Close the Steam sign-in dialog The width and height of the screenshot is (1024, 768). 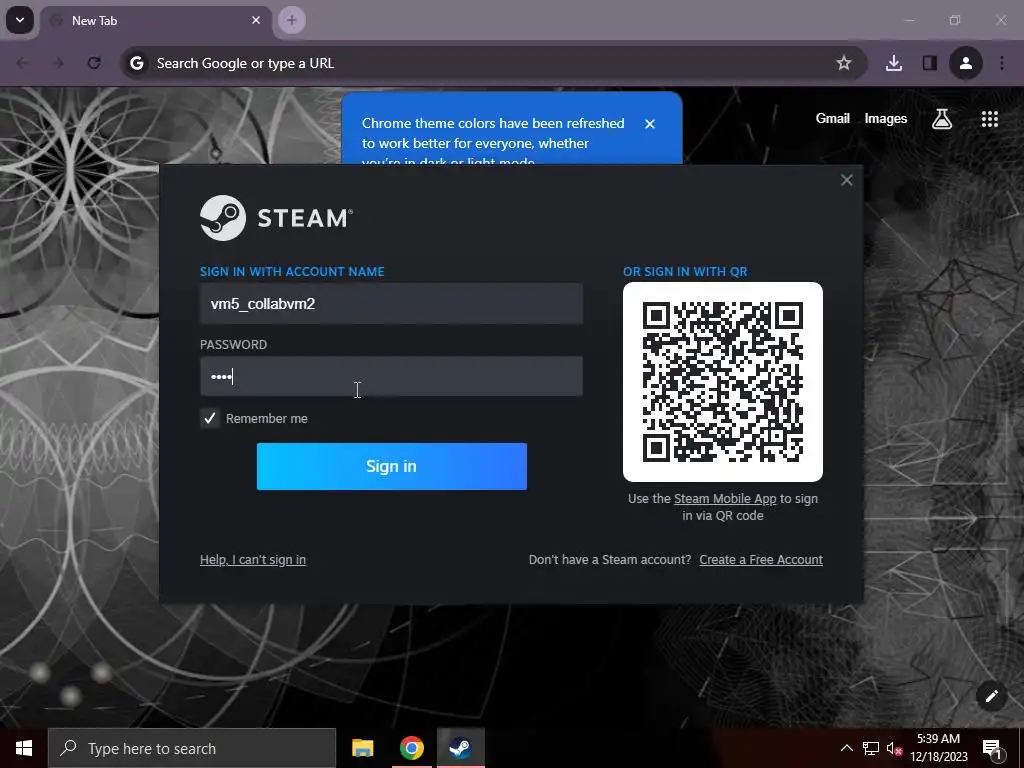click(x=846, y=180)
